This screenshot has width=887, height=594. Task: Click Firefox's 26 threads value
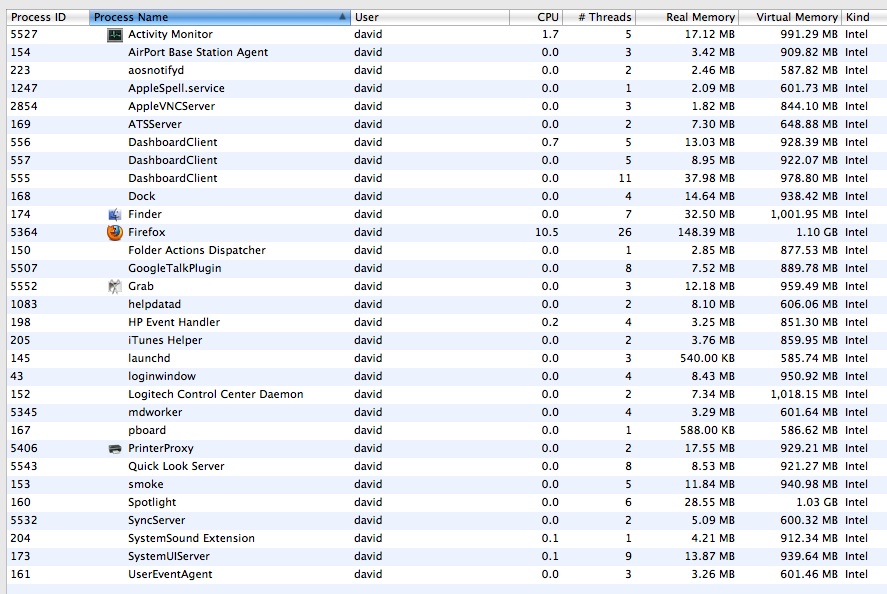click(625, 233)
